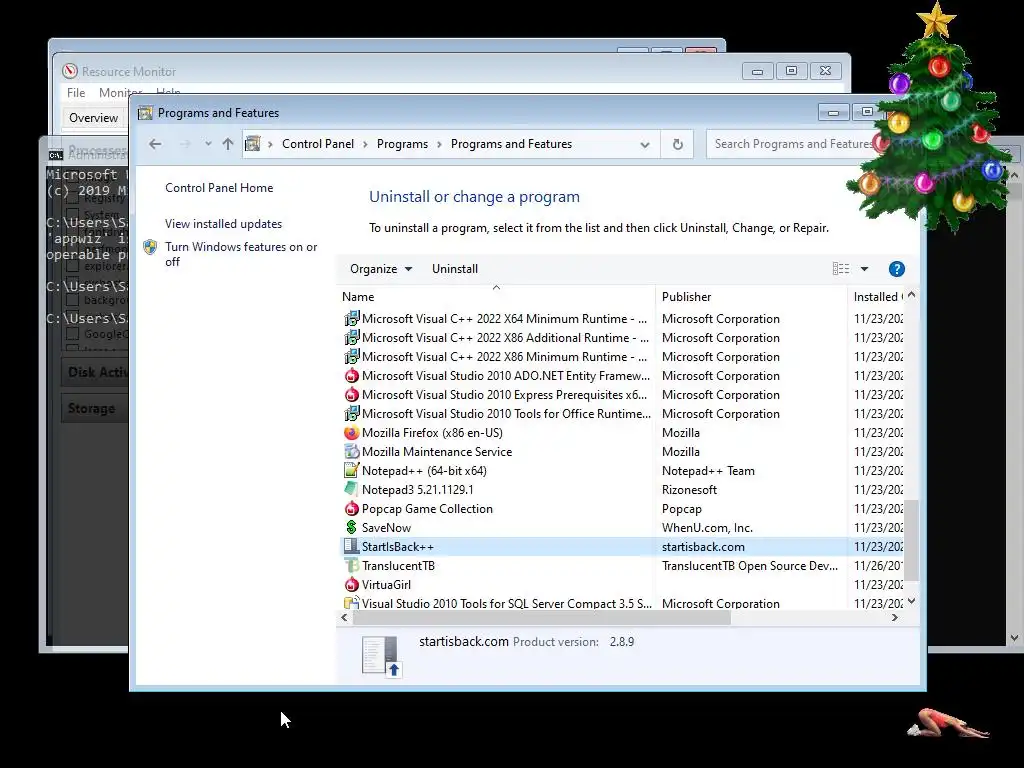This screenshot has width=1024, height=768.
Task: Click the Search Programs and Features box
Action: point(793,144)
